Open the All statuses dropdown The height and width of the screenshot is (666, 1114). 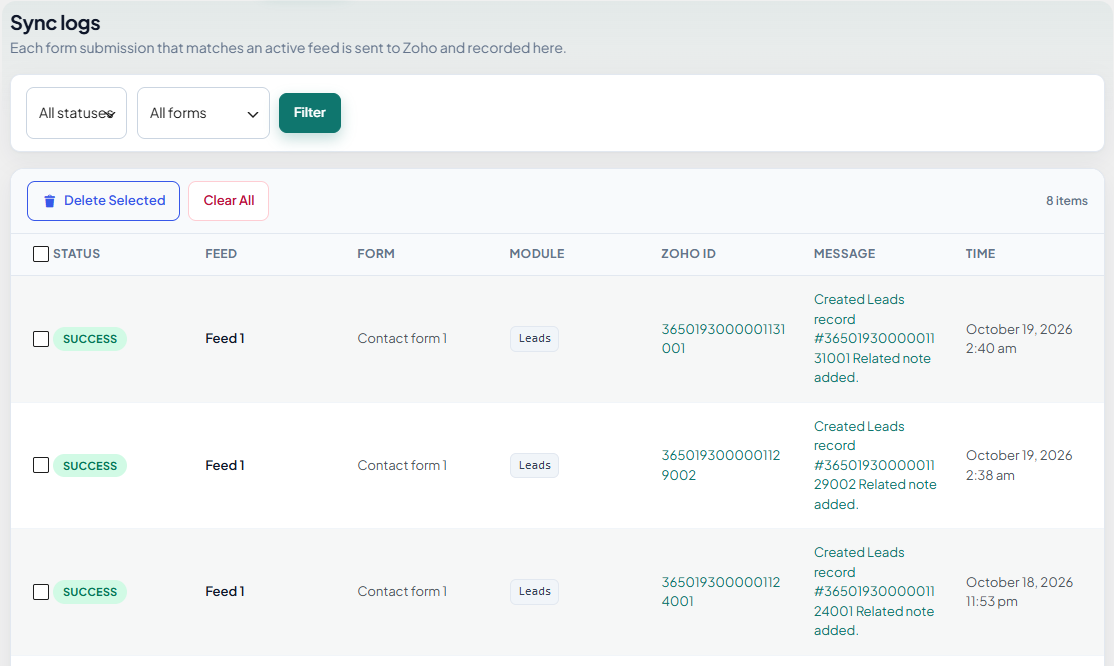tap(76, 113)
